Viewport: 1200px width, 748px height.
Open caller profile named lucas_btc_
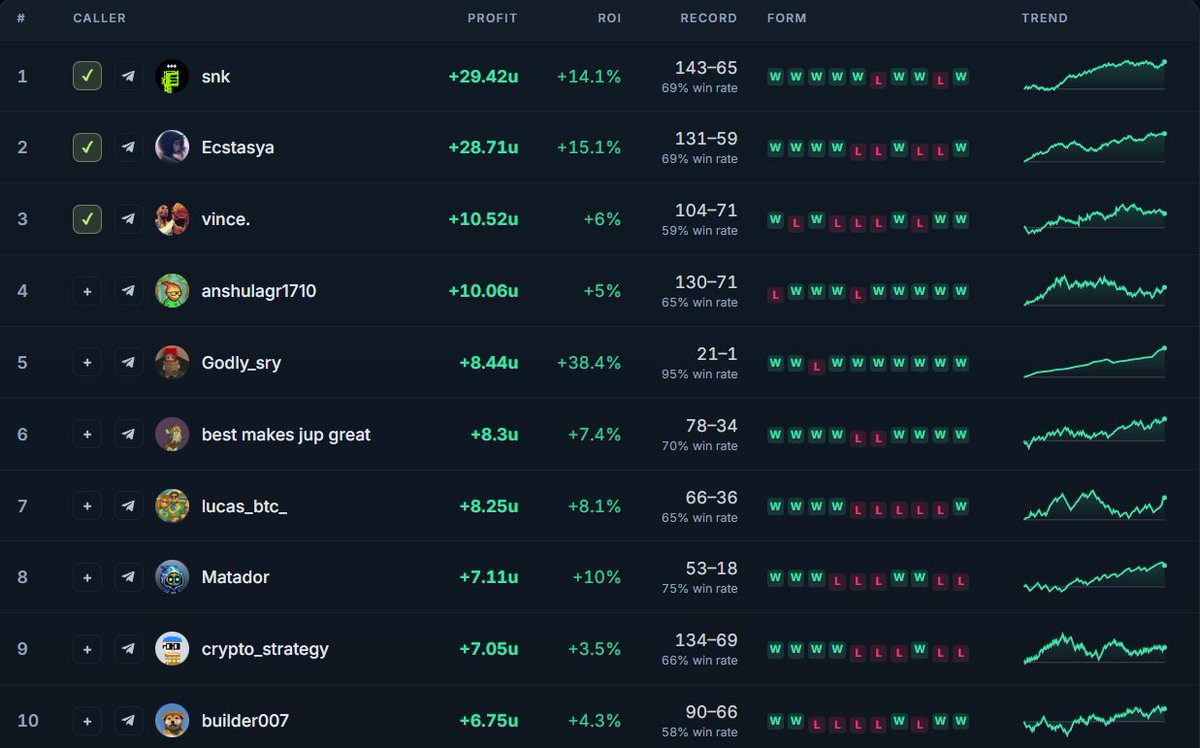[244, 506]
